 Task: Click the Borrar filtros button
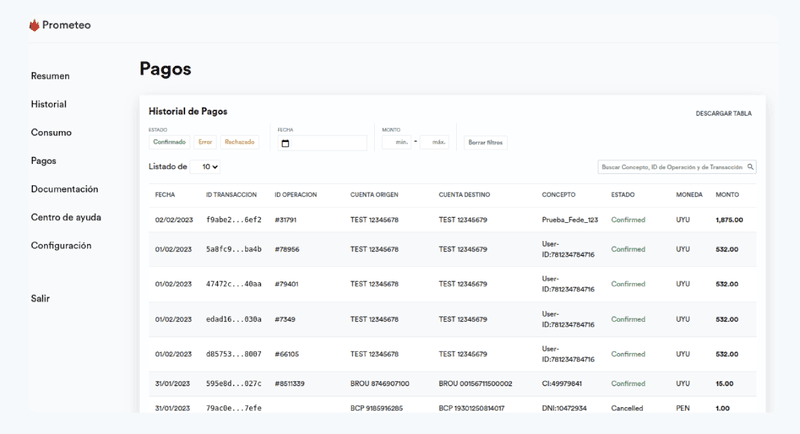click(485, 142)
